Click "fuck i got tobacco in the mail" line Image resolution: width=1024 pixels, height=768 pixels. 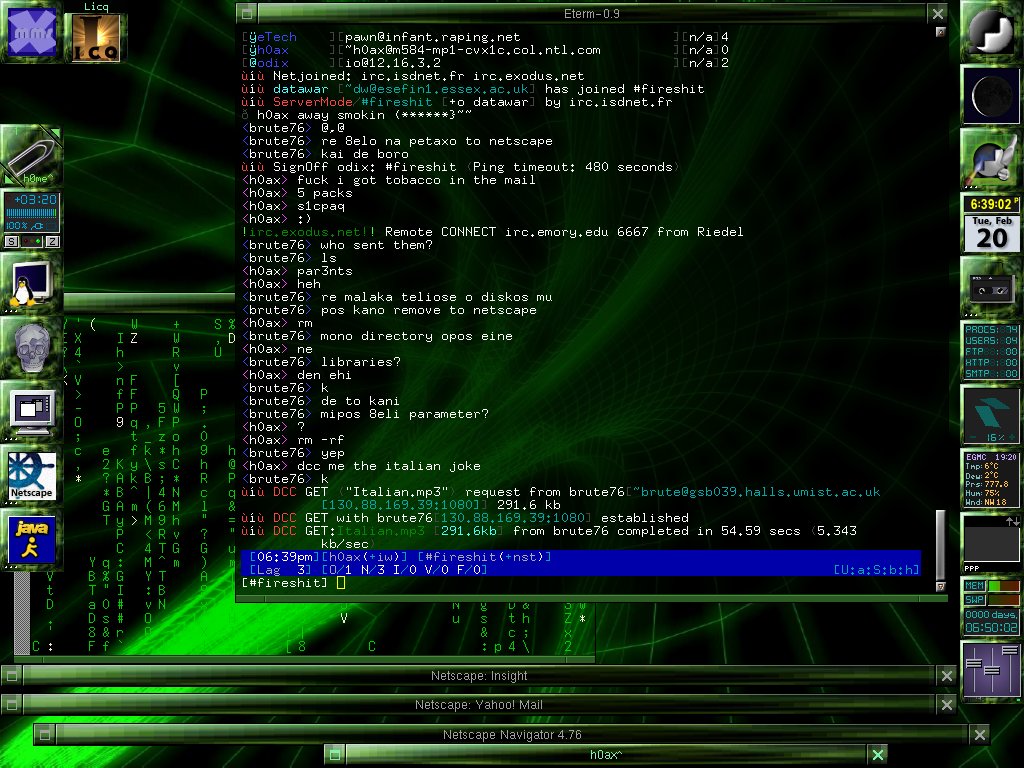pyautogui.click(x=389, y=180)
